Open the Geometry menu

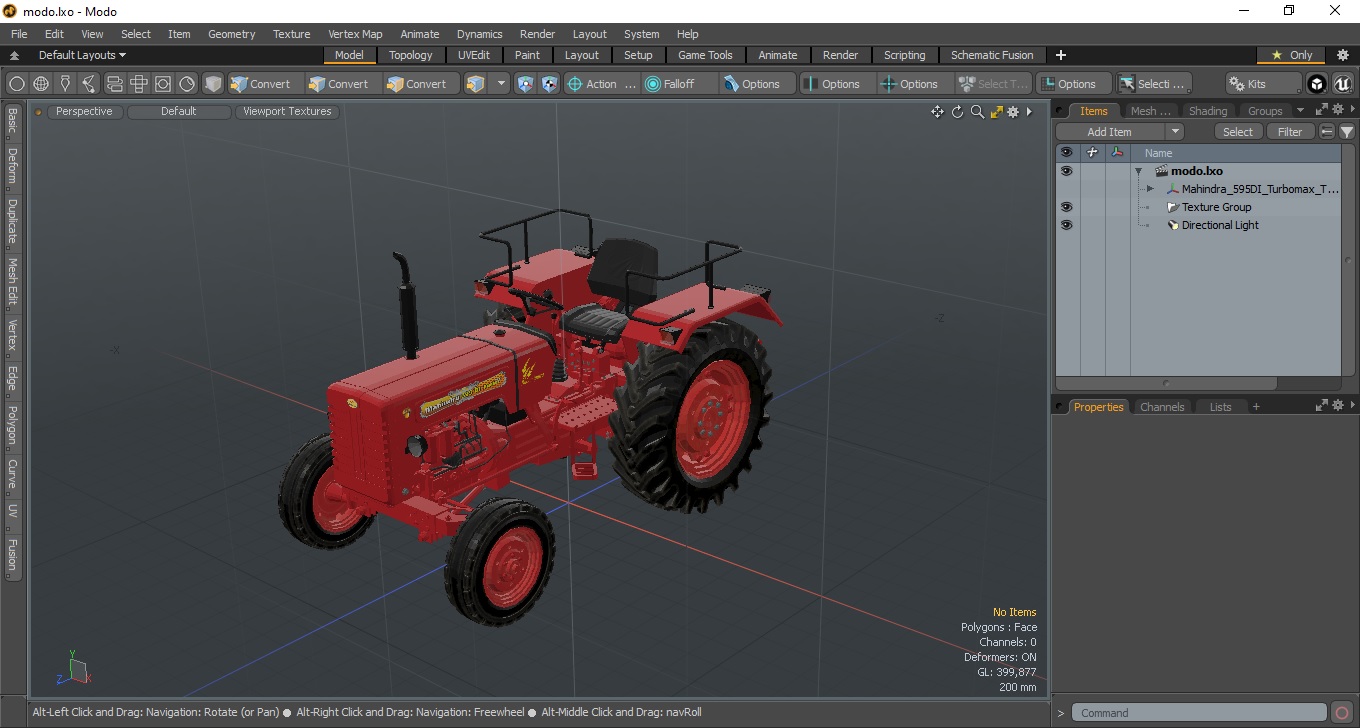[231, 34]
